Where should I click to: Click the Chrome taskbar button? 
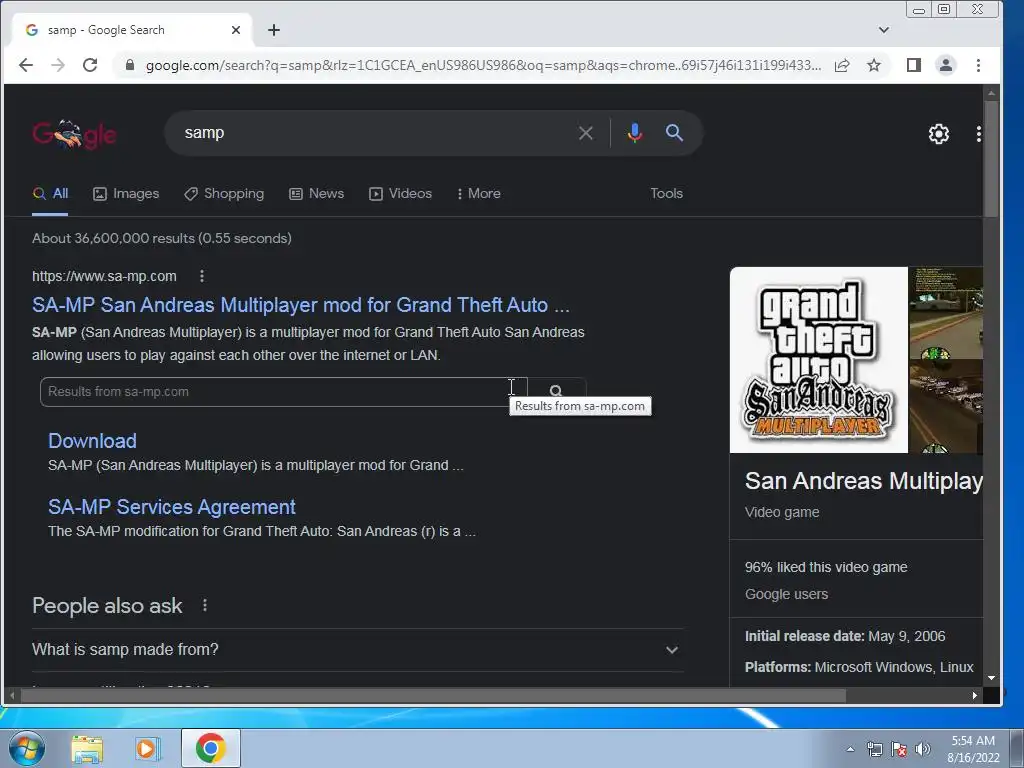point(210,748)
